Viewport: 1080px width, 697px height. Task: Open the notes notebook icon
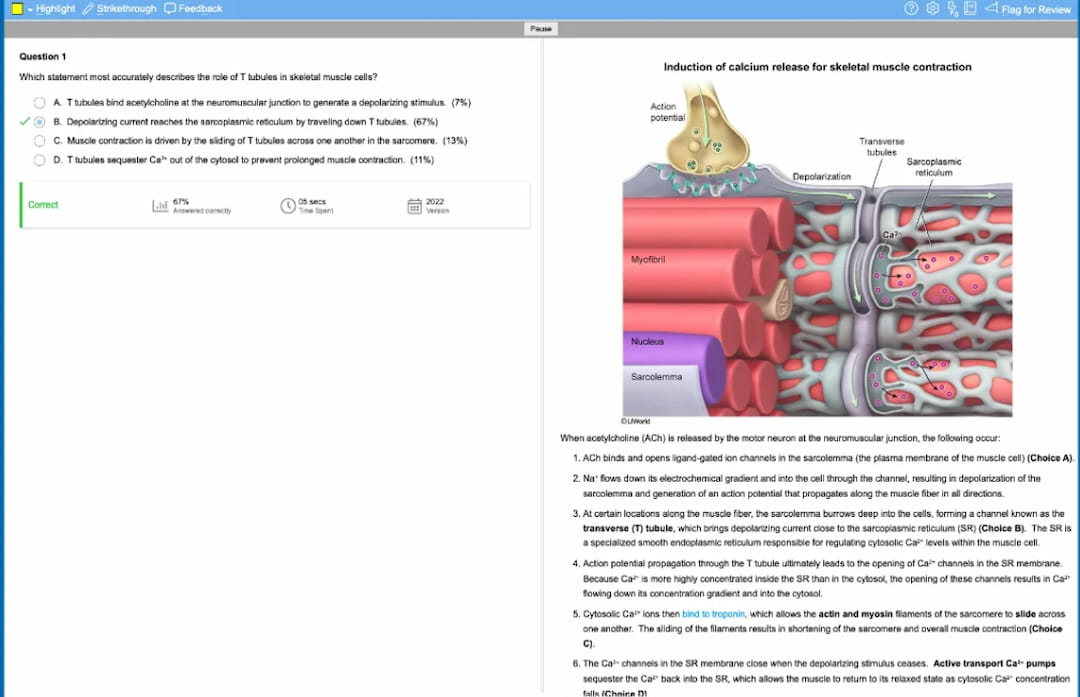[970, 8]
